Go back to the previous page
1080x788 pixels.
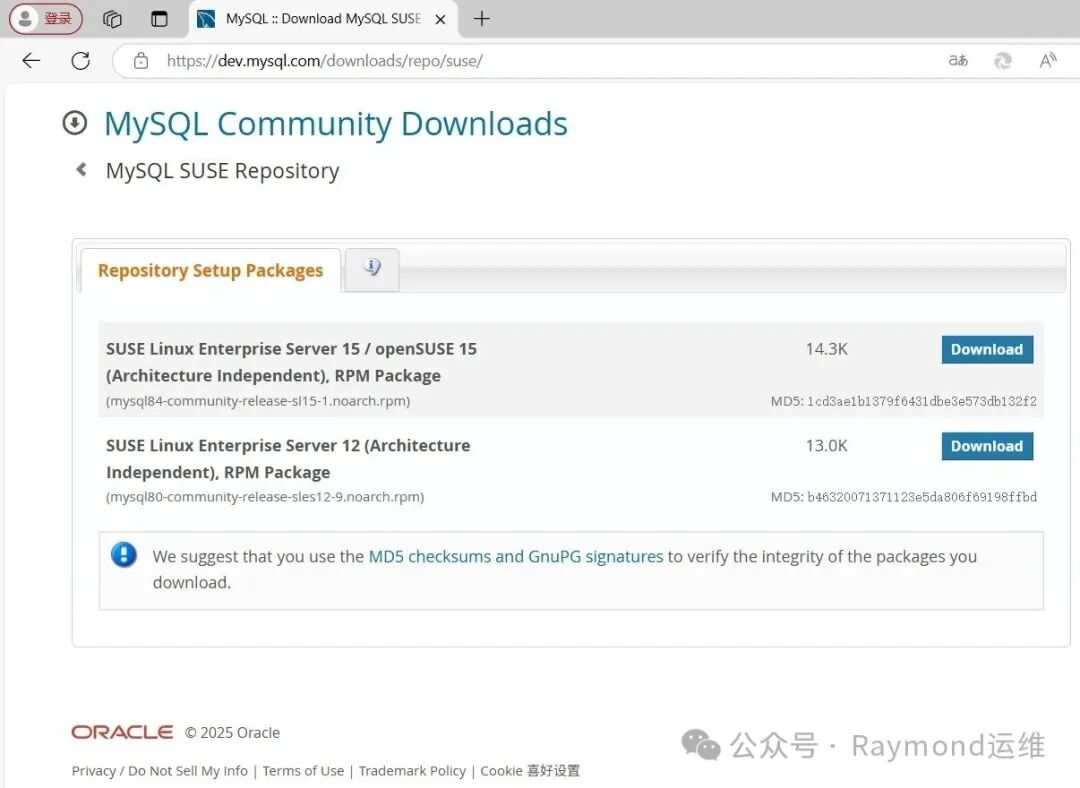point(31,61)
